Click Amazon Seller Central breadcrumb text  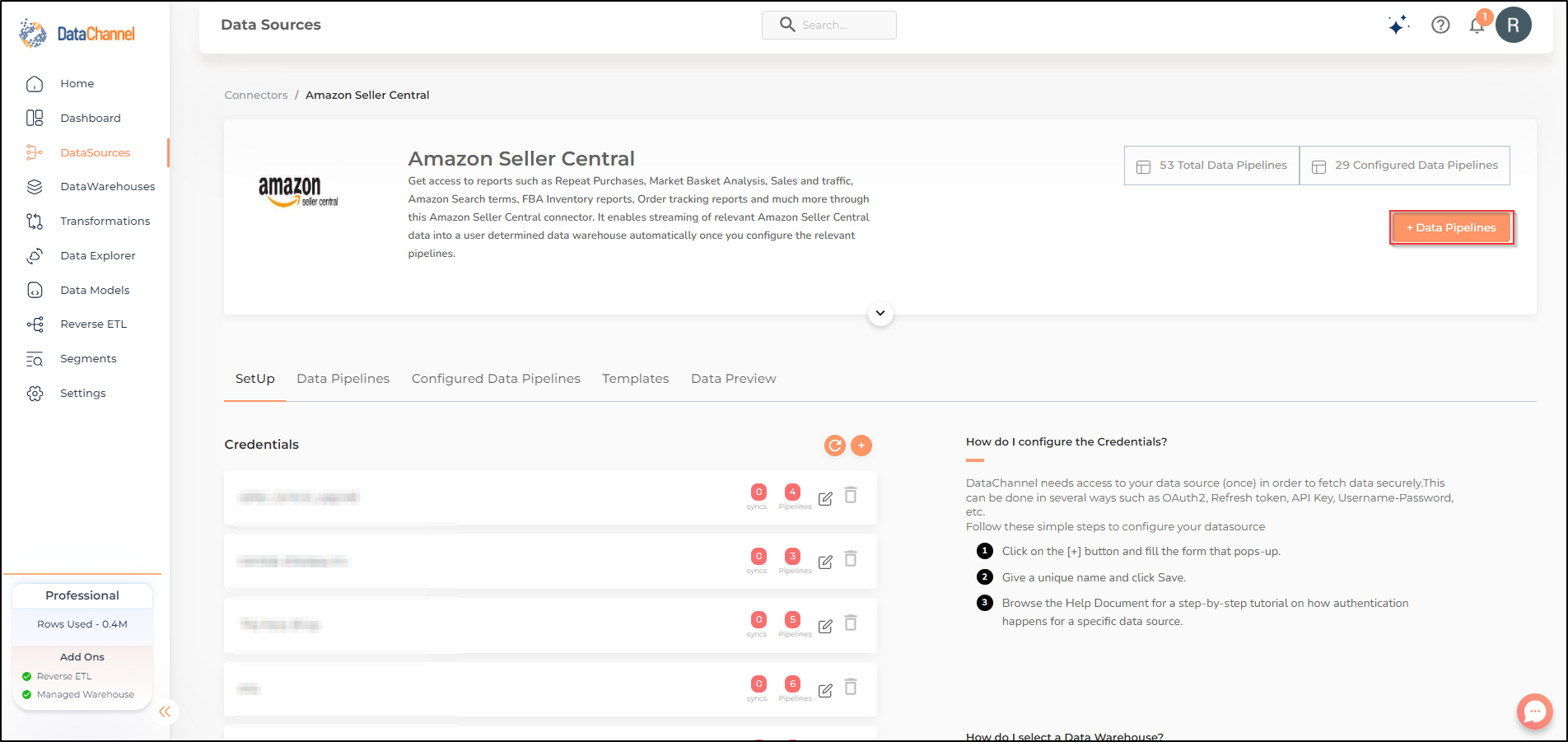pos(367,95)
